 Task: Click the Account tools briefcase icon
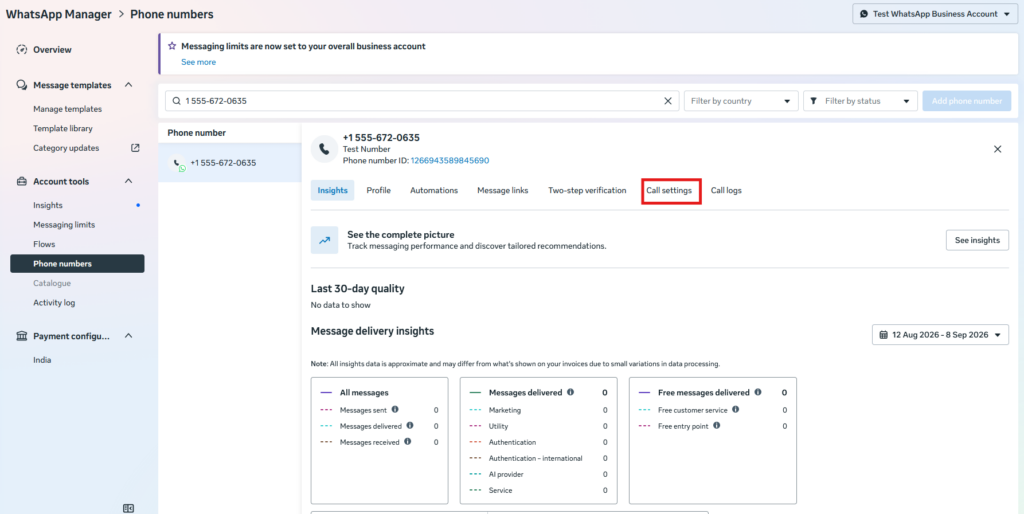click(22, 182)
